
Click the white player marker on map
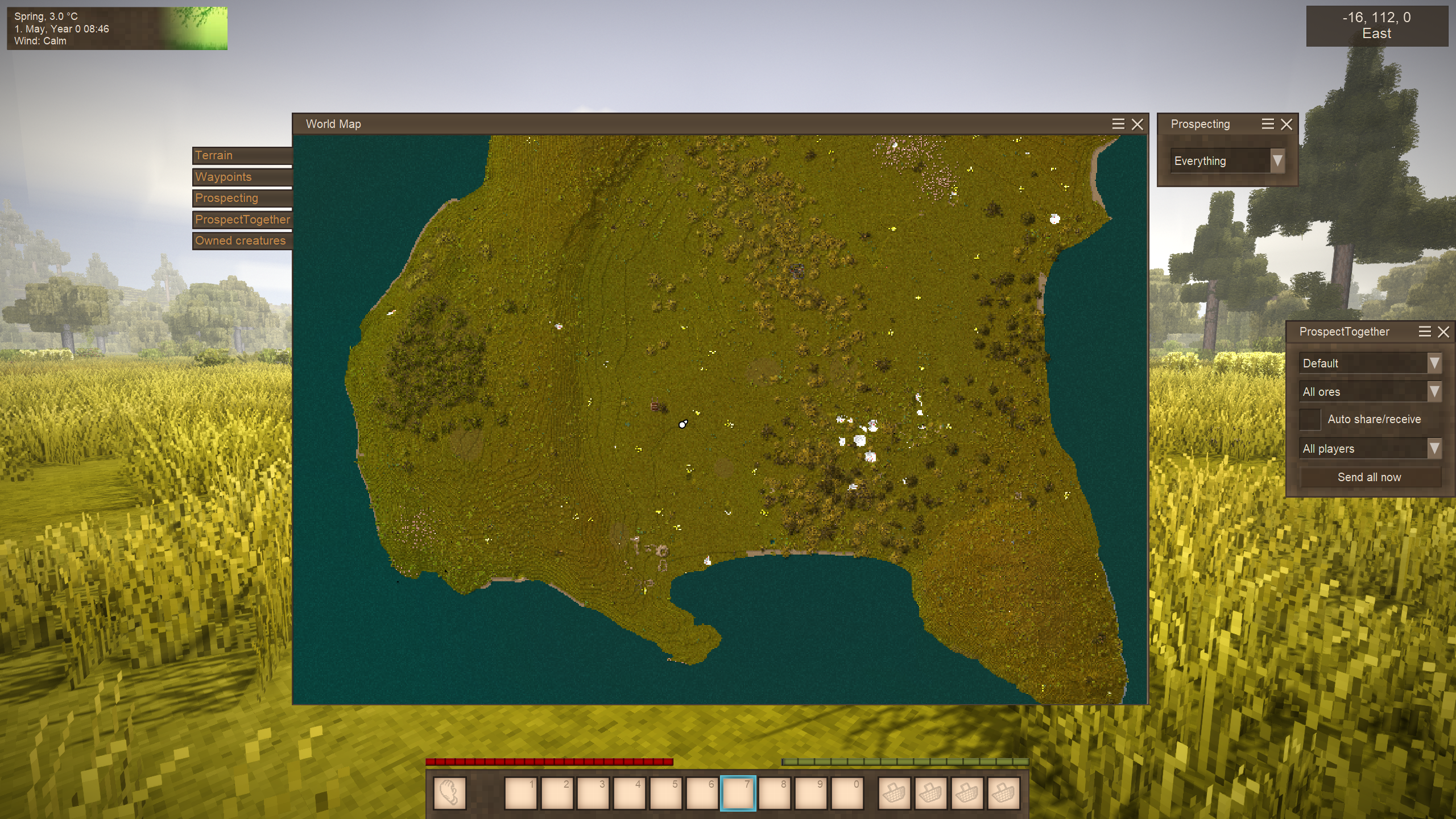tap(682, 424)
